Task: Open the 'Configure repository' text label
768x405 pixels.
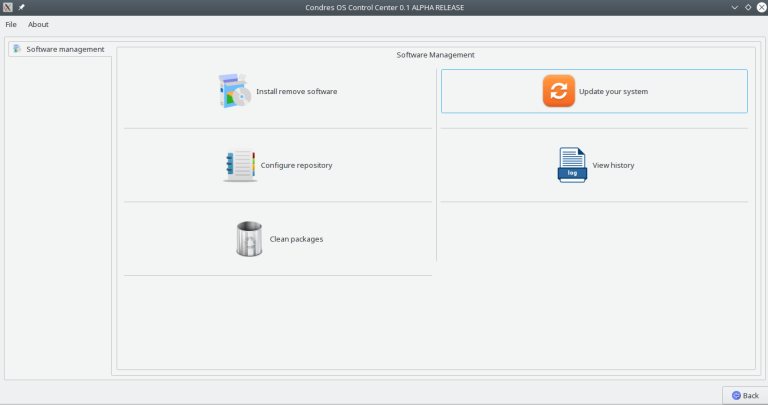Action: point(296,165)
